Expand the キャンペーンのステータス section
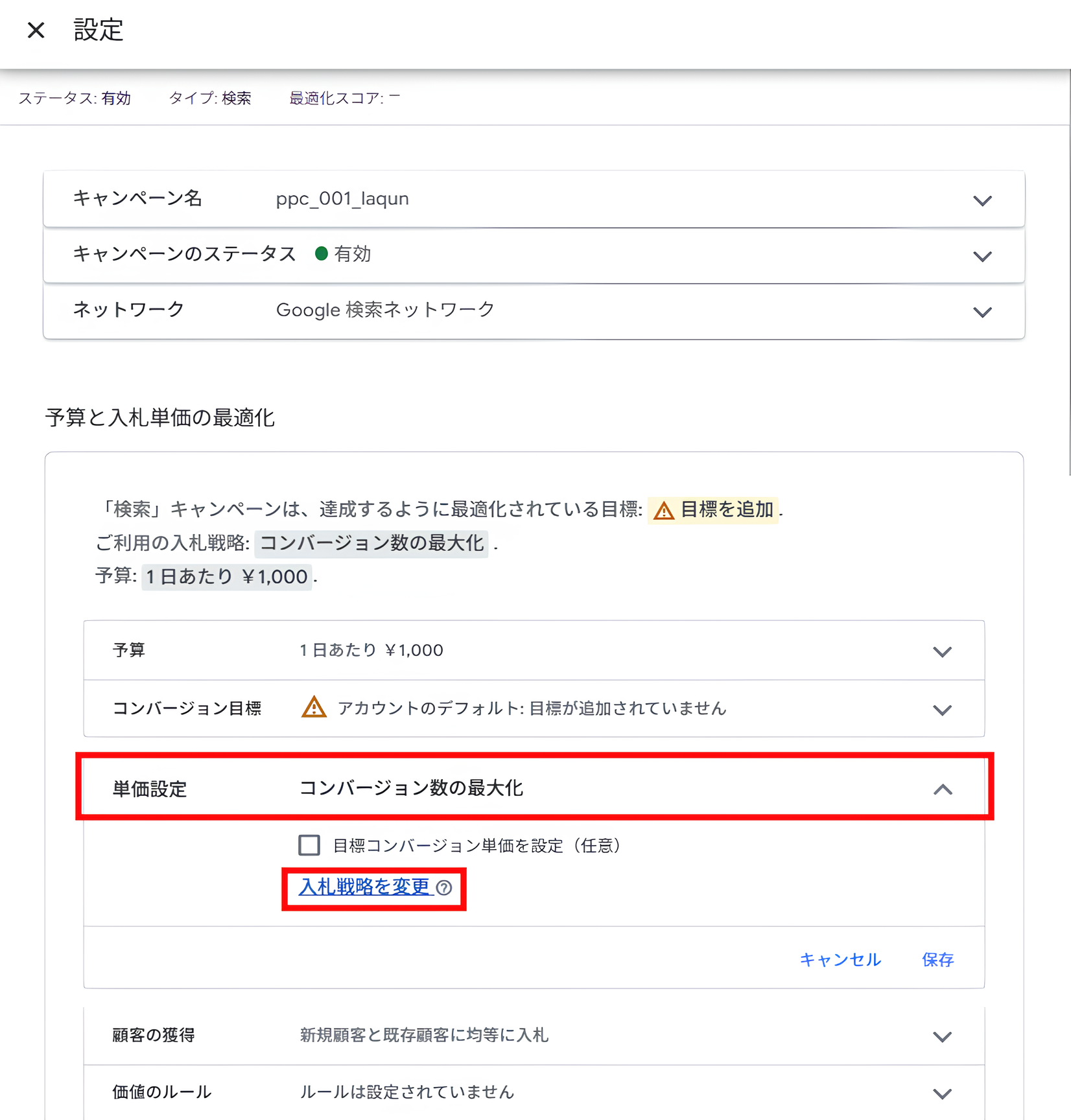Screen dimensions: 1071x1120 pos(982,255)
